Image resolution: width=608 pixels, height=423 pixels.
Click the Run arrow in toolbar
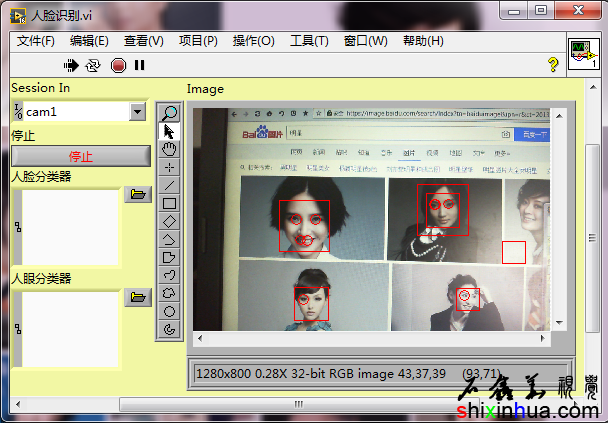[x=71, y=65]
